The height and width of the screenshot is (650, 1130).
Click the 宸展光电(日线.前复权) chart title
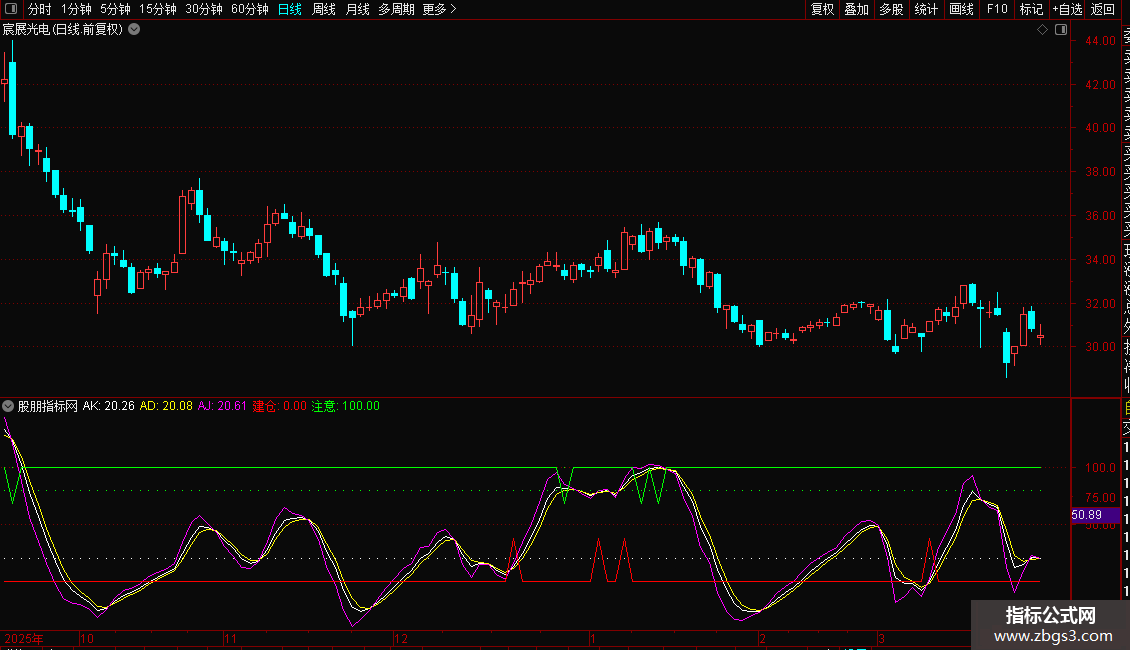pos(63,30)
